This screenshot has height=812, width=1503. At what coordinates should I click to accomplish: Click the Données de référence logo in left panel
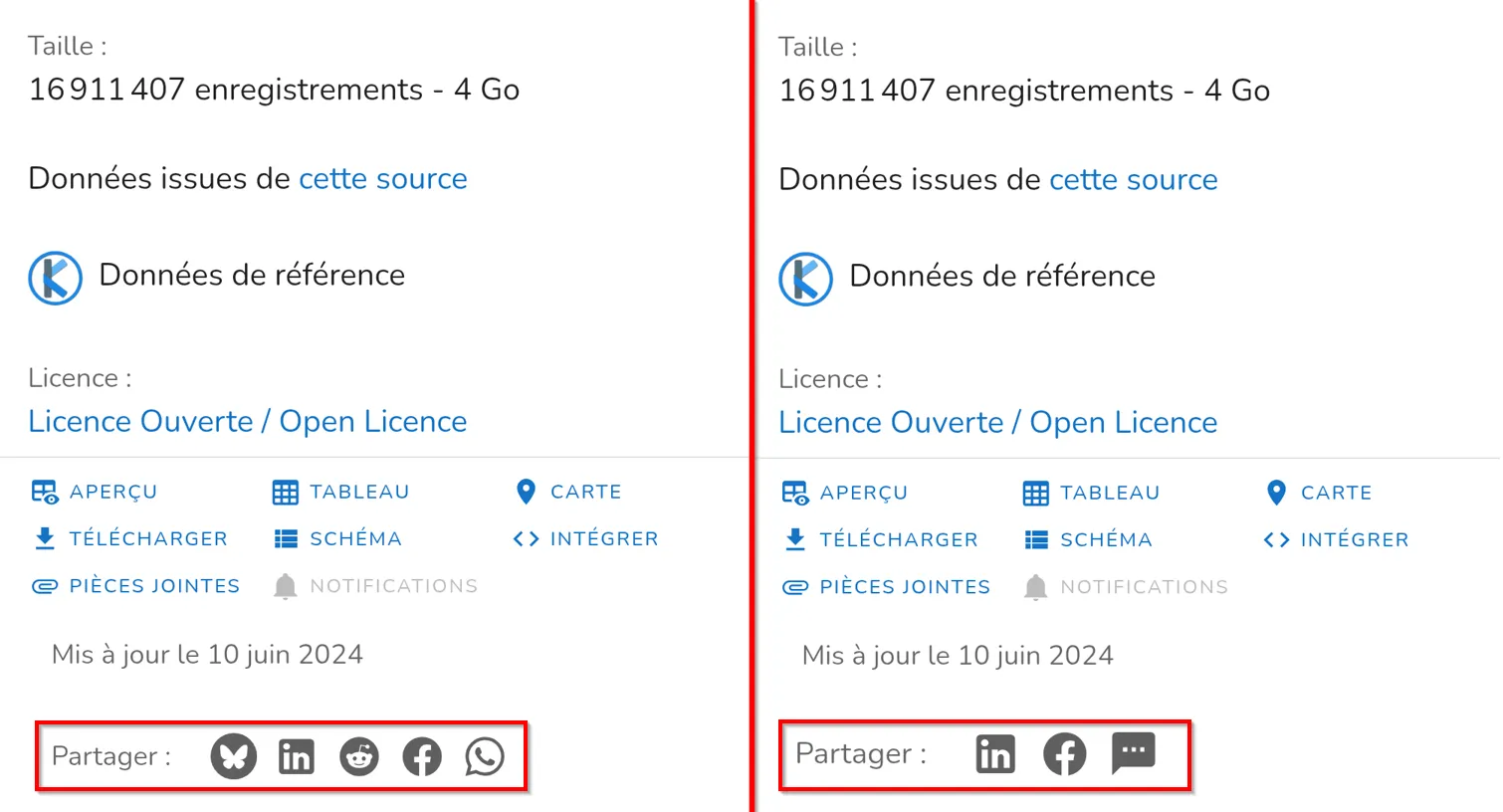coord(56,278)
